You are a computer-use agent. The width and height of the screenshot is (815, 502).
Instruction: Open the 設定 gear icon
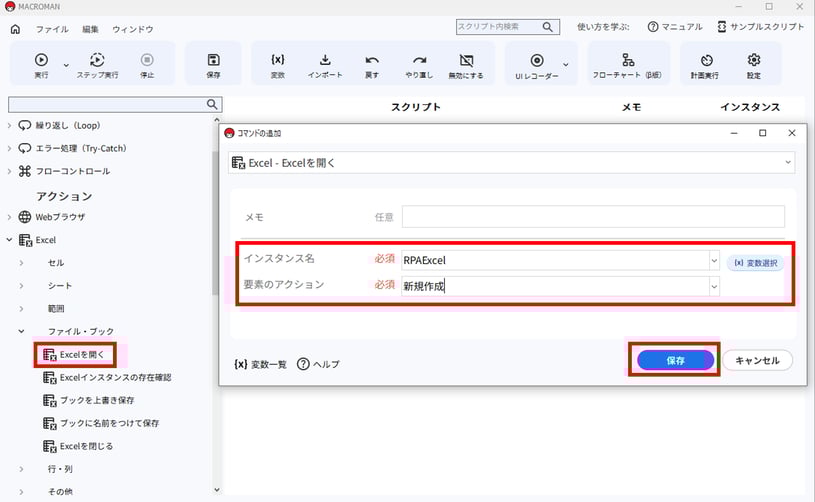coord(753,60)
